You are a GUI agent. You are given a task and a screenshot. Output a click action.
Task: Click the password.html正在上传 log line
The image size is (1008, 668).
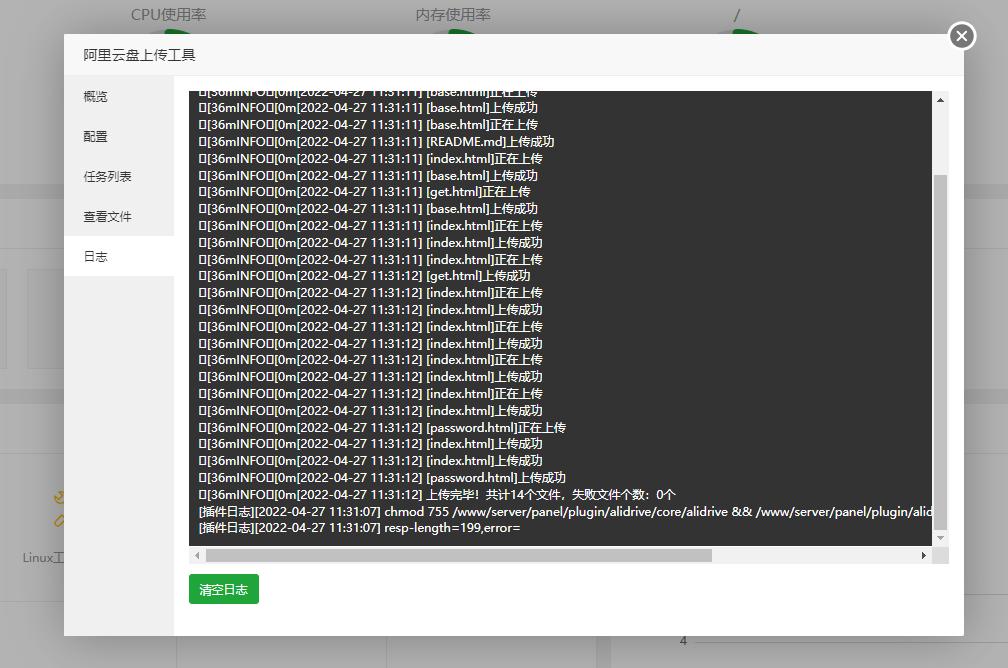[x=382, y=428]
